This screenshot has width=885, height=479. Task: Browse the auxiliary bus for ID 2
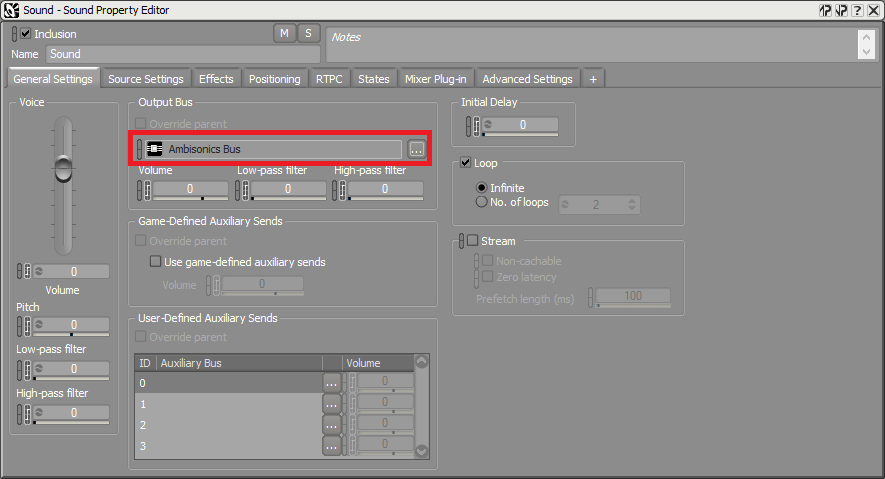(x=331, y=425)
